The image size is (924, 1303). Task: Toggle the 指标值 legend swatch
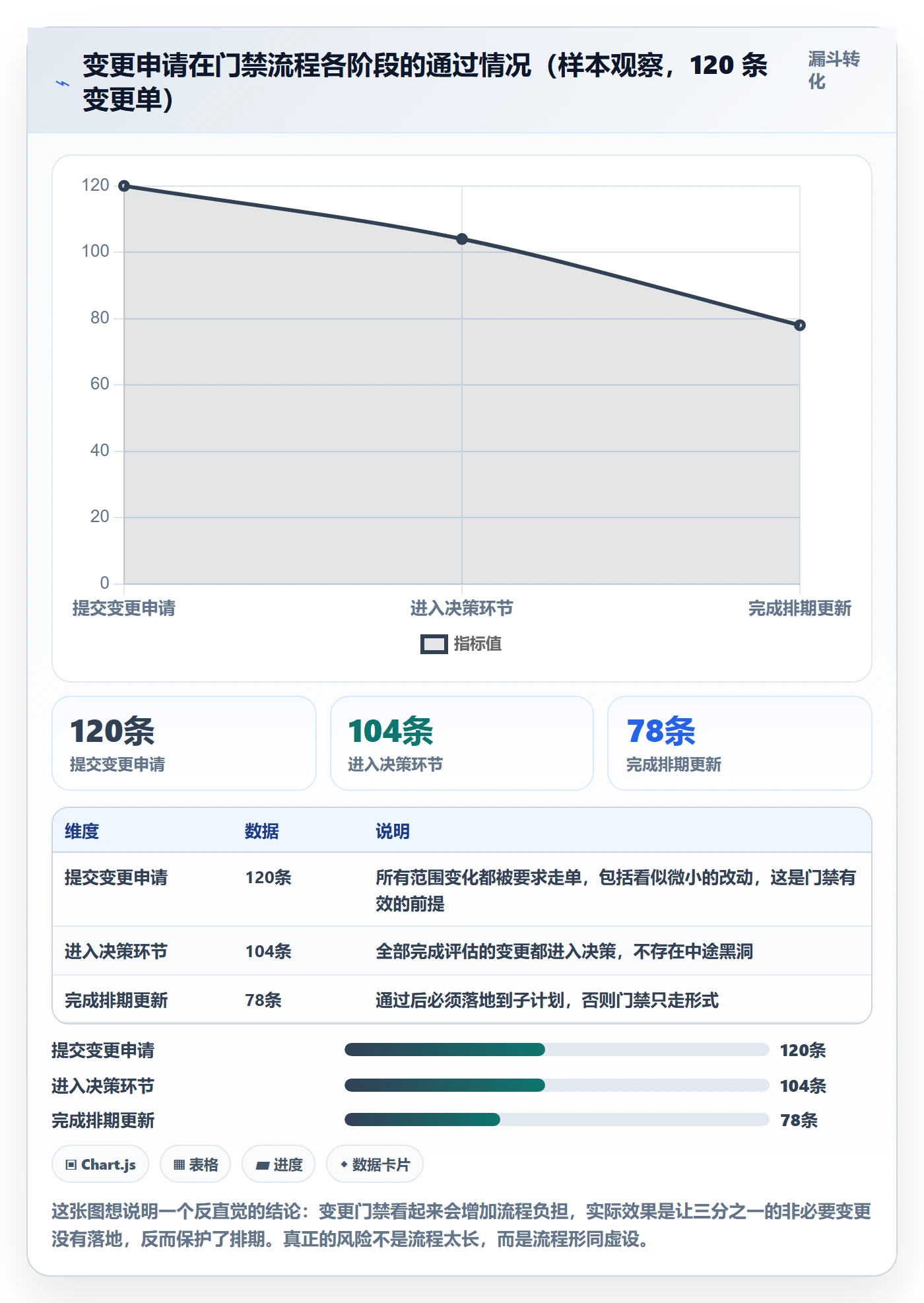[434, 644]
